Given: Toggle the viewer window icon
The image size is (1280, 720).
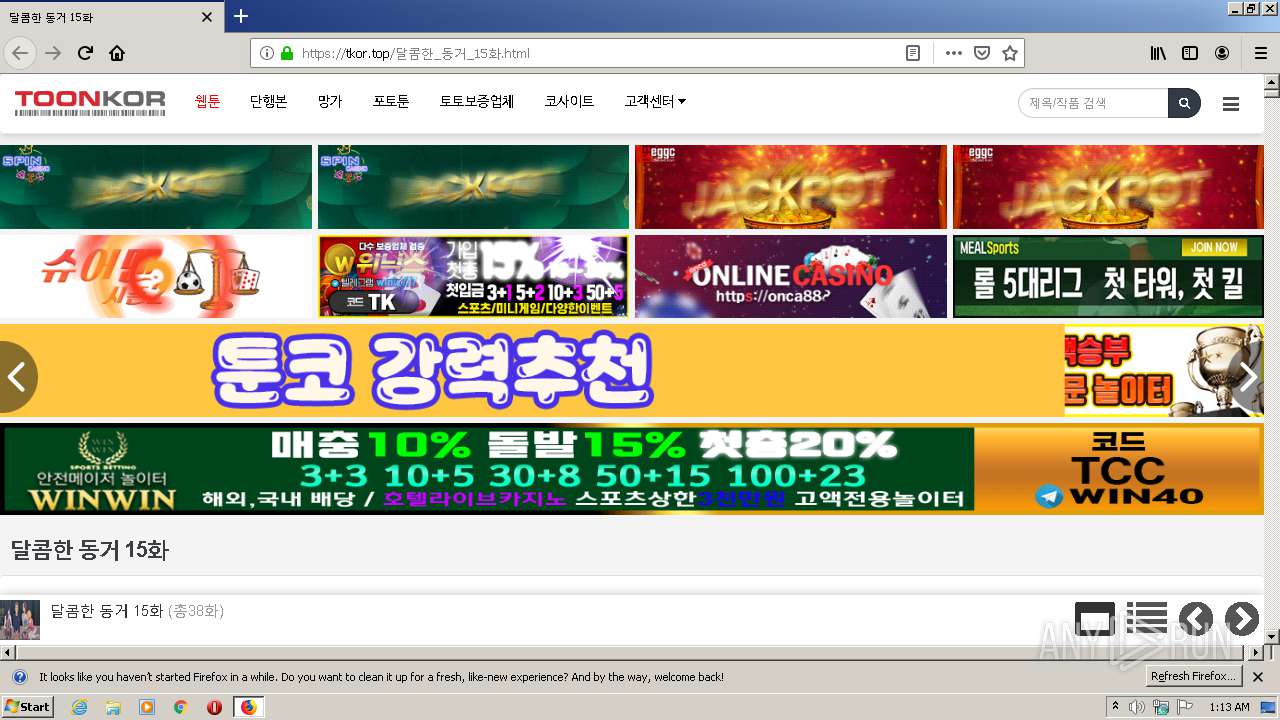Looking at the screenshot, I should [x=1095, y=619].
